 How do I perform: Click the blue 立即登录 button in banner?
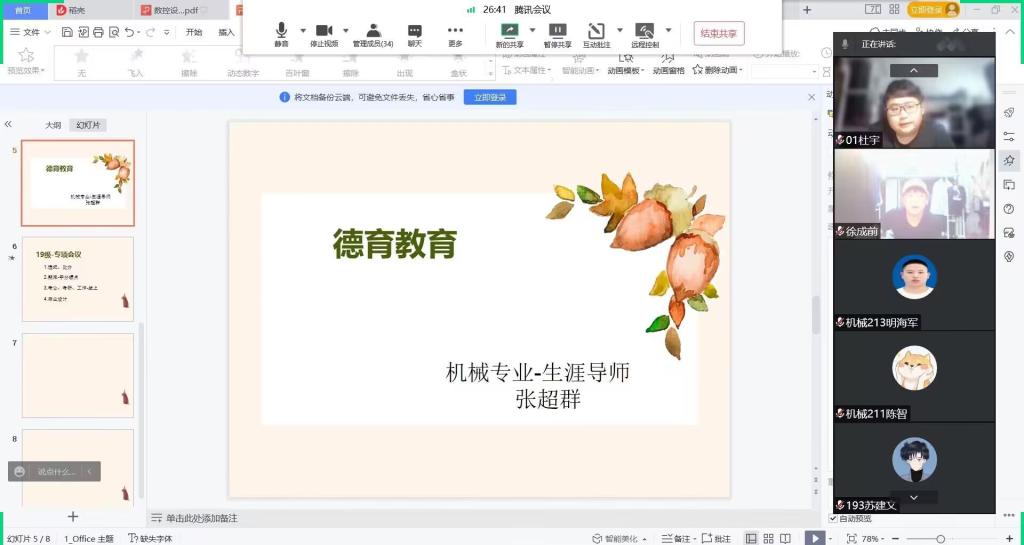(x=490, y=97)
